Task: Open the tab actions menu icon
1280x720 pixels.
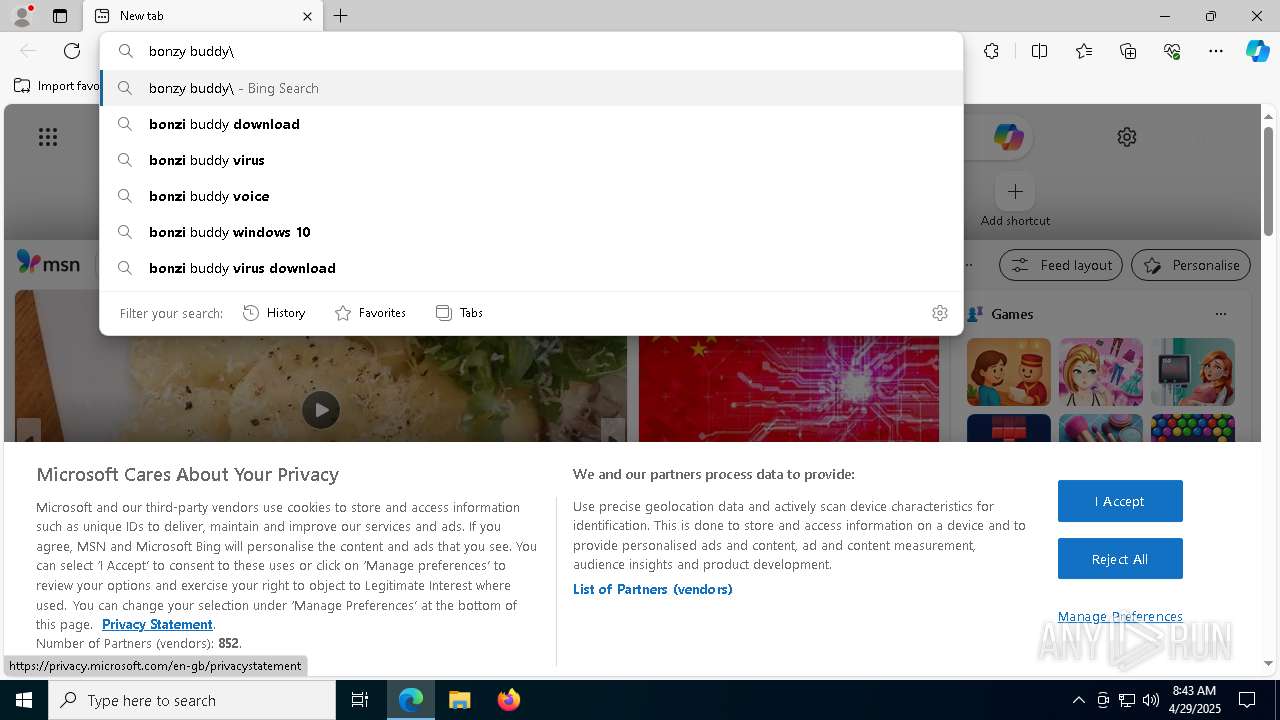Action: point(60,16)
